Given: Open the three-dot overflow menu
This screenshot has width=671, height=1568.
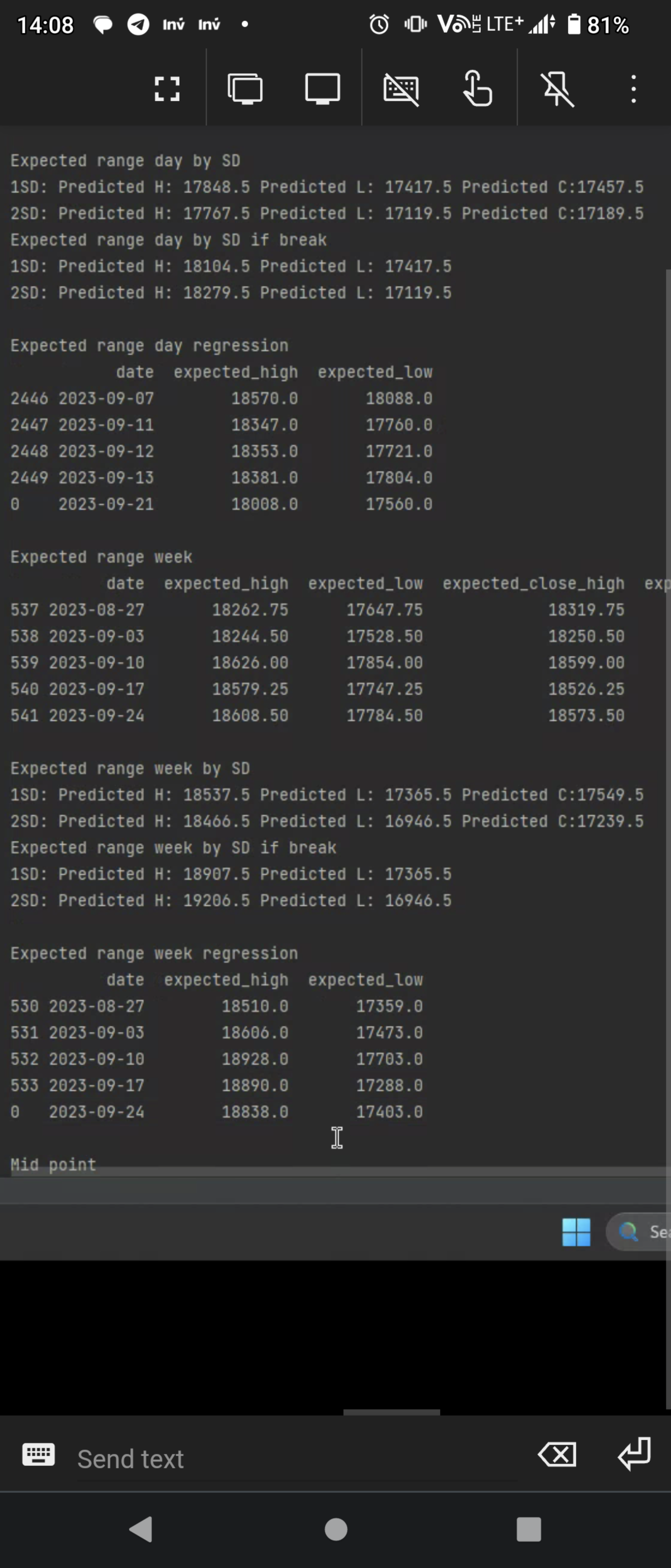Looking at the screenshot, I should pyautogui.click(x=634, y=89).
